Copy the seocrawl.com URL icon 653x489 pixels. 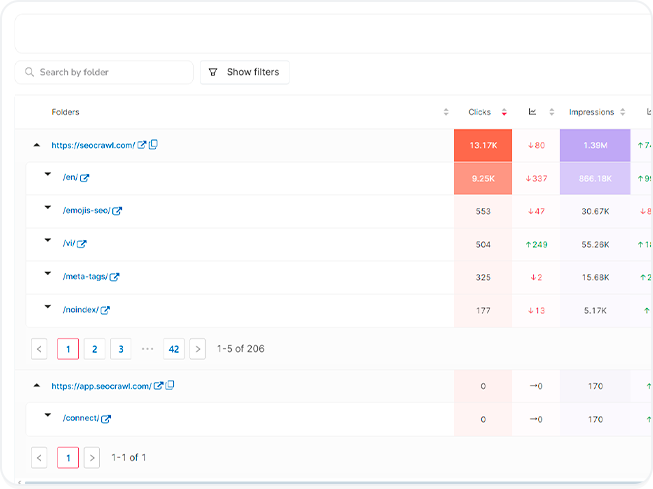click(x=153, y=145)
